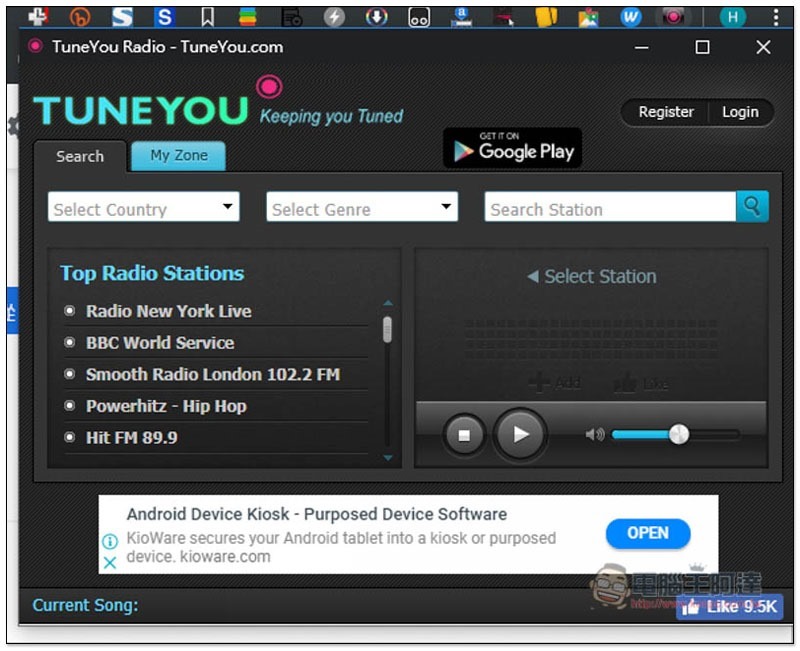Focus the Search Station input field
This screenshot has width=800, height=651.
tap(610, 208)
